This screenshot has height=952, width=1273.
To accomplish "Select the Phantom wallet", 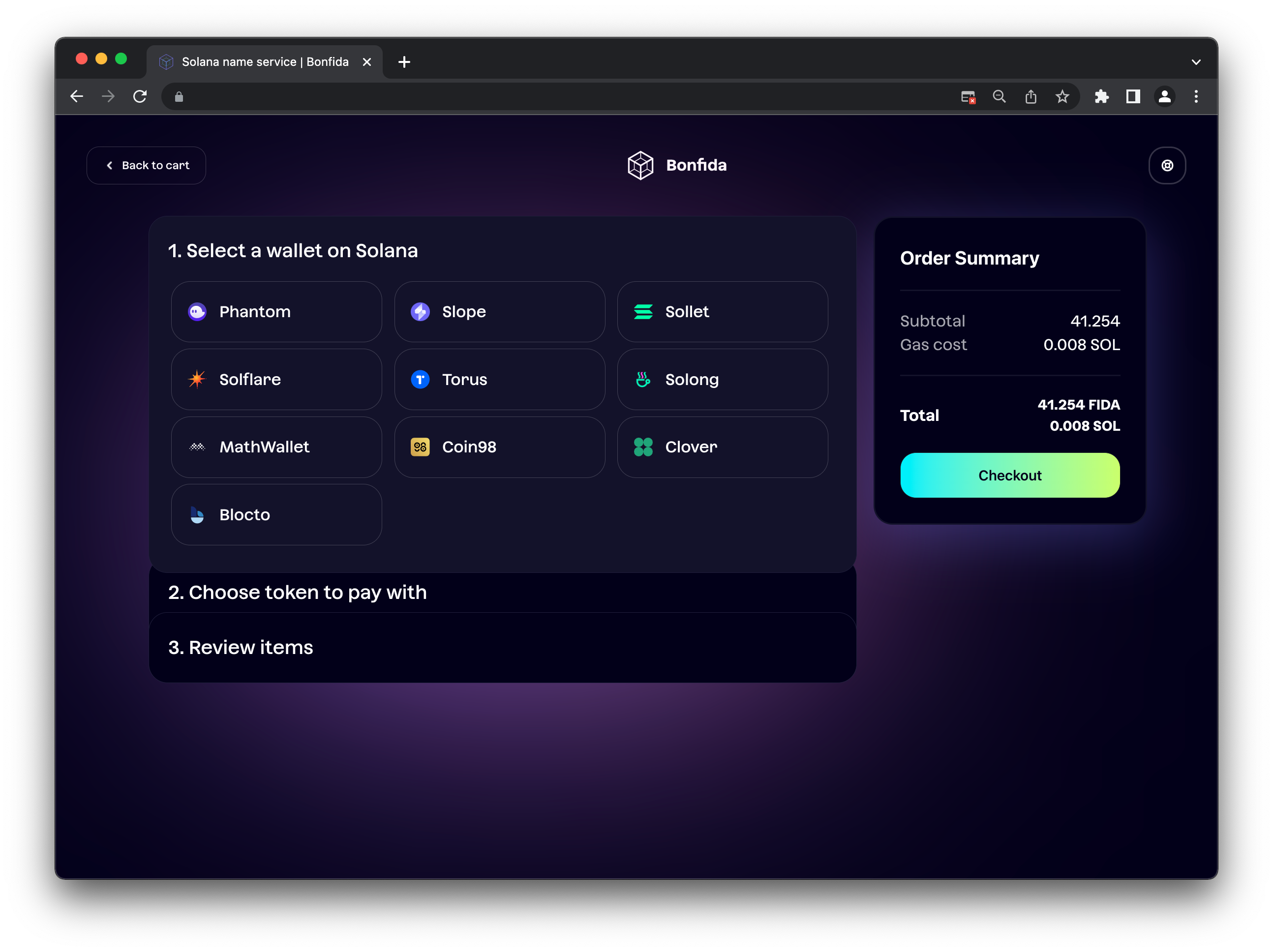I will coord(276,312).
